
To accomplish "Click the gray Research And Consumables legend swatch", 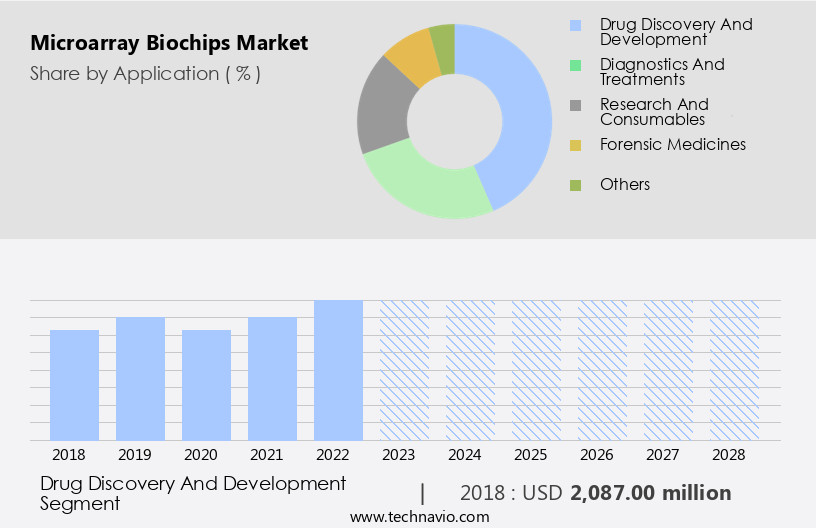I will pos(575,105).
